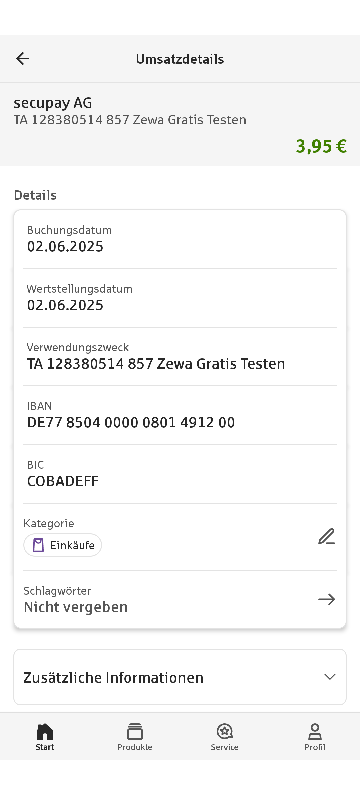This screenshot has height=800, width=360.
Task: Select the IBAN value DE77 8504 0000 0801 4912 00
Action: click(x=131, y=422)
